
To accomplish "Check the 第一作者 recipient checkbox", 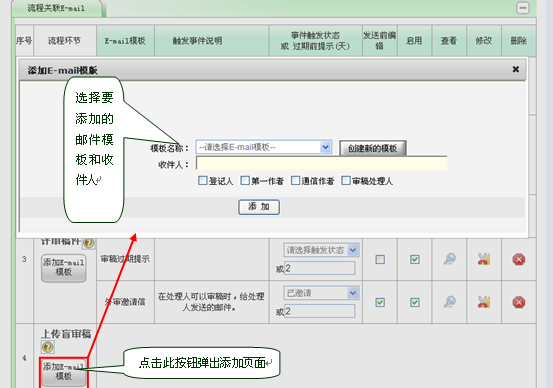I will pyautogui.click(x=245, y=181).
